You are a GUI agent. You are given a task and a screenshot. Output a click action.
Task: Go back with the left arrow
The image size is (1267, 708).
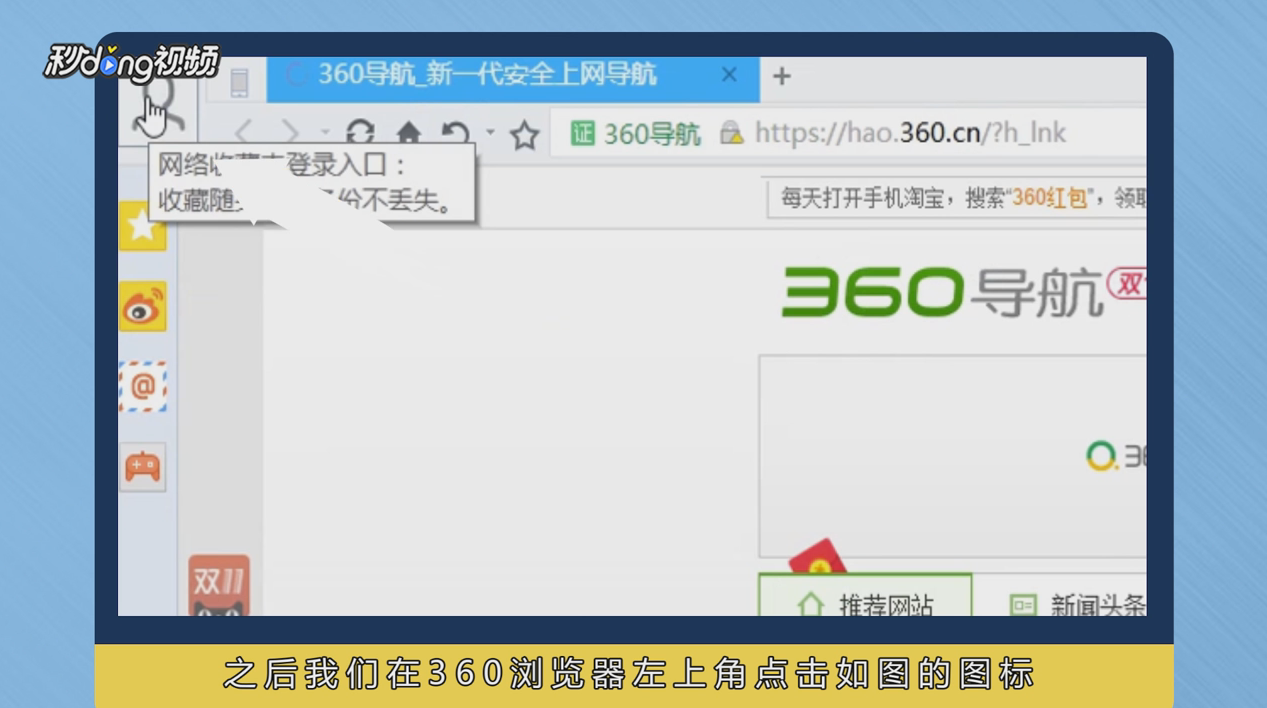click(243, 133)
